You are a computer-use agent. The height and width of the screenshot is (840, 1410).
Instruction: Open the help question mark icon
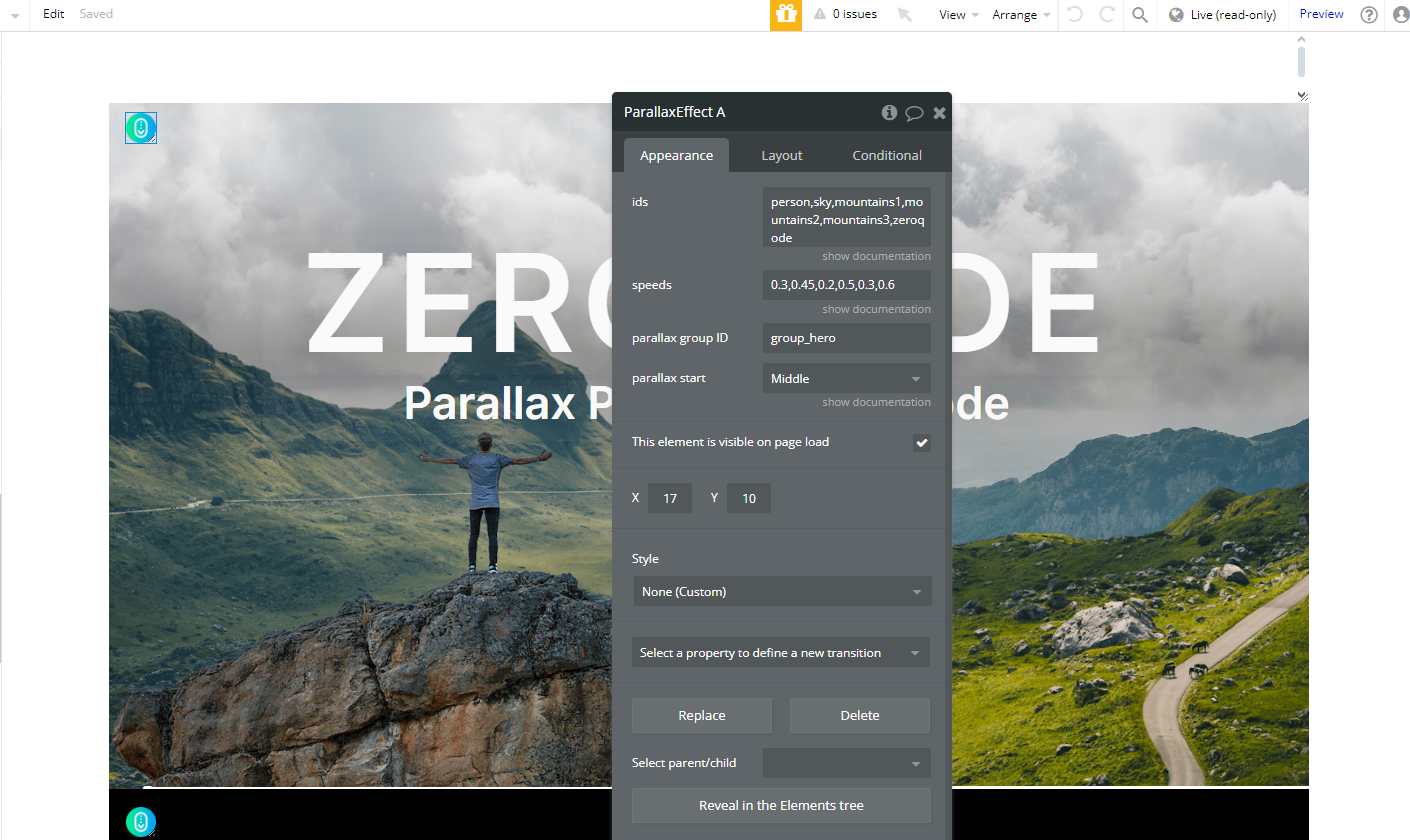point(1369,14)
